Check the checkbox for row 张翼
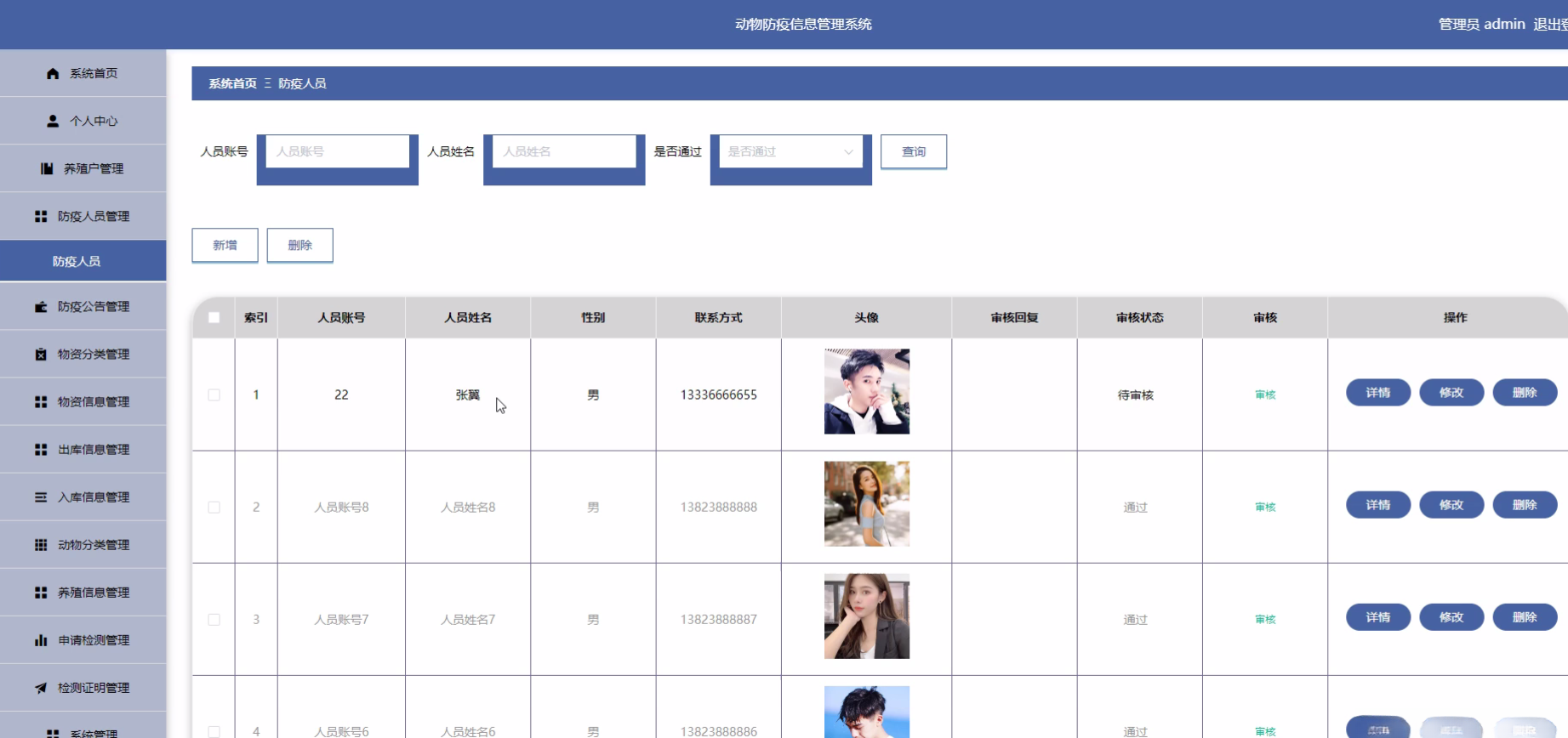The image size is (1568, 738). (214, 395)
